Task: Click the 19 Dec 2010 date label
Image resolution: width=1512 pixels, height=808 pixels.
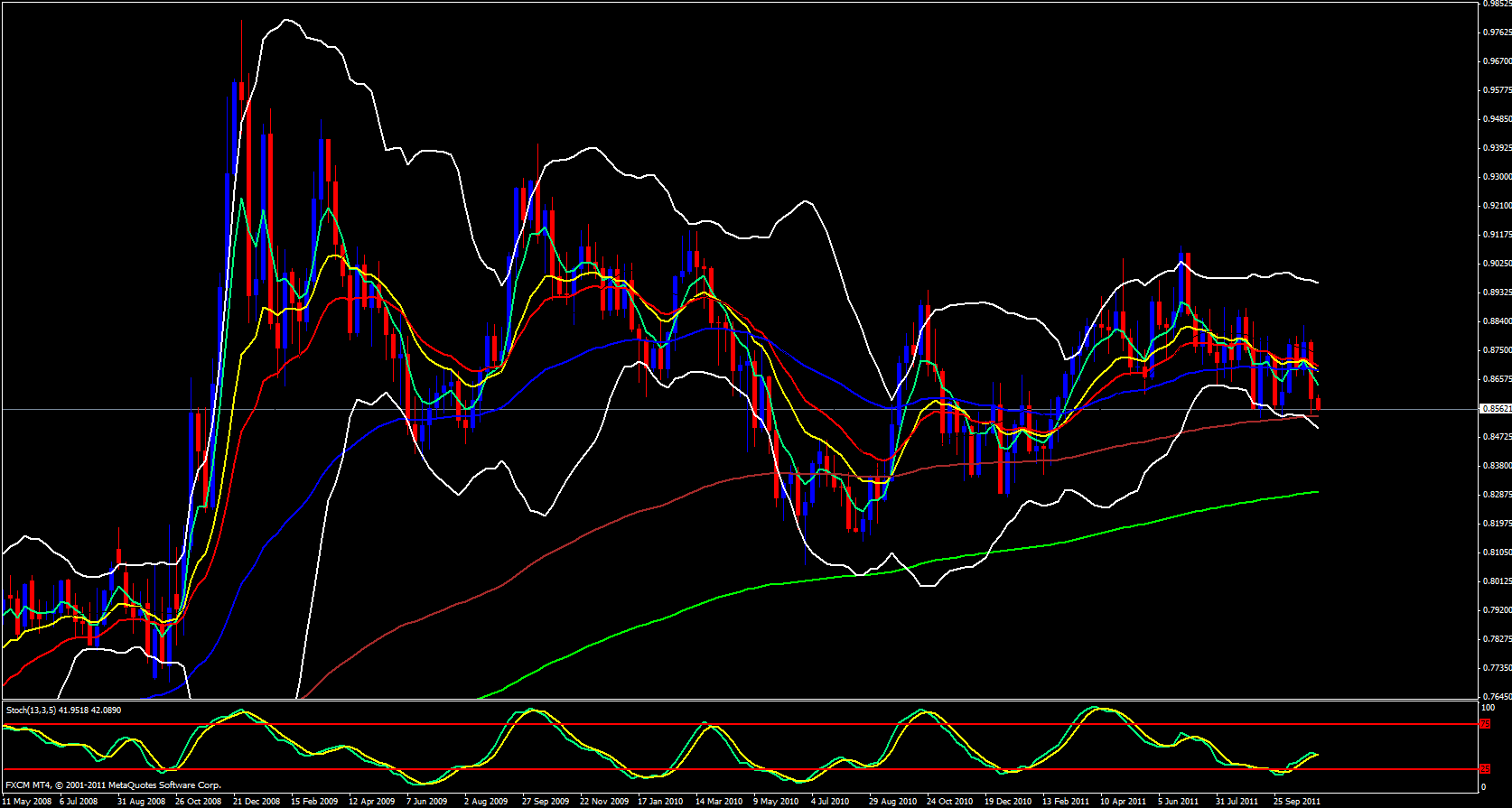Action: click(1008, 802)
